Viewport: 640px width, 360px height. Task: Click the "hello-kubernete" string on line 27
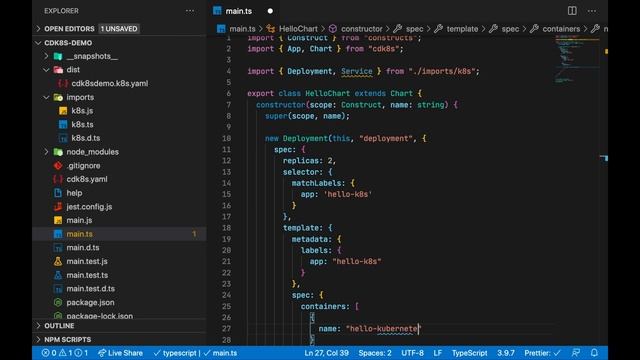[x=384, y=329]
